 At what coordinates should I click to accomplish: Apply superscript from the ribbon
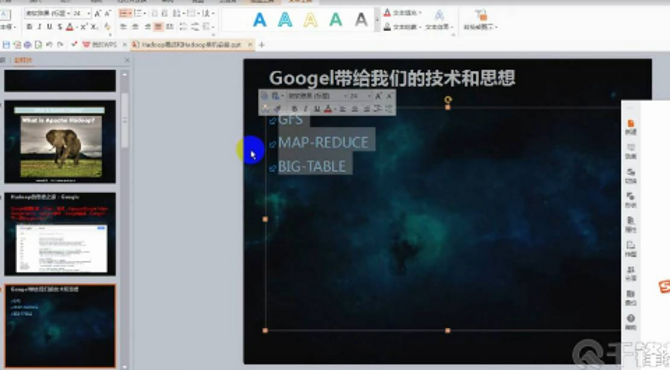[83, 26]
